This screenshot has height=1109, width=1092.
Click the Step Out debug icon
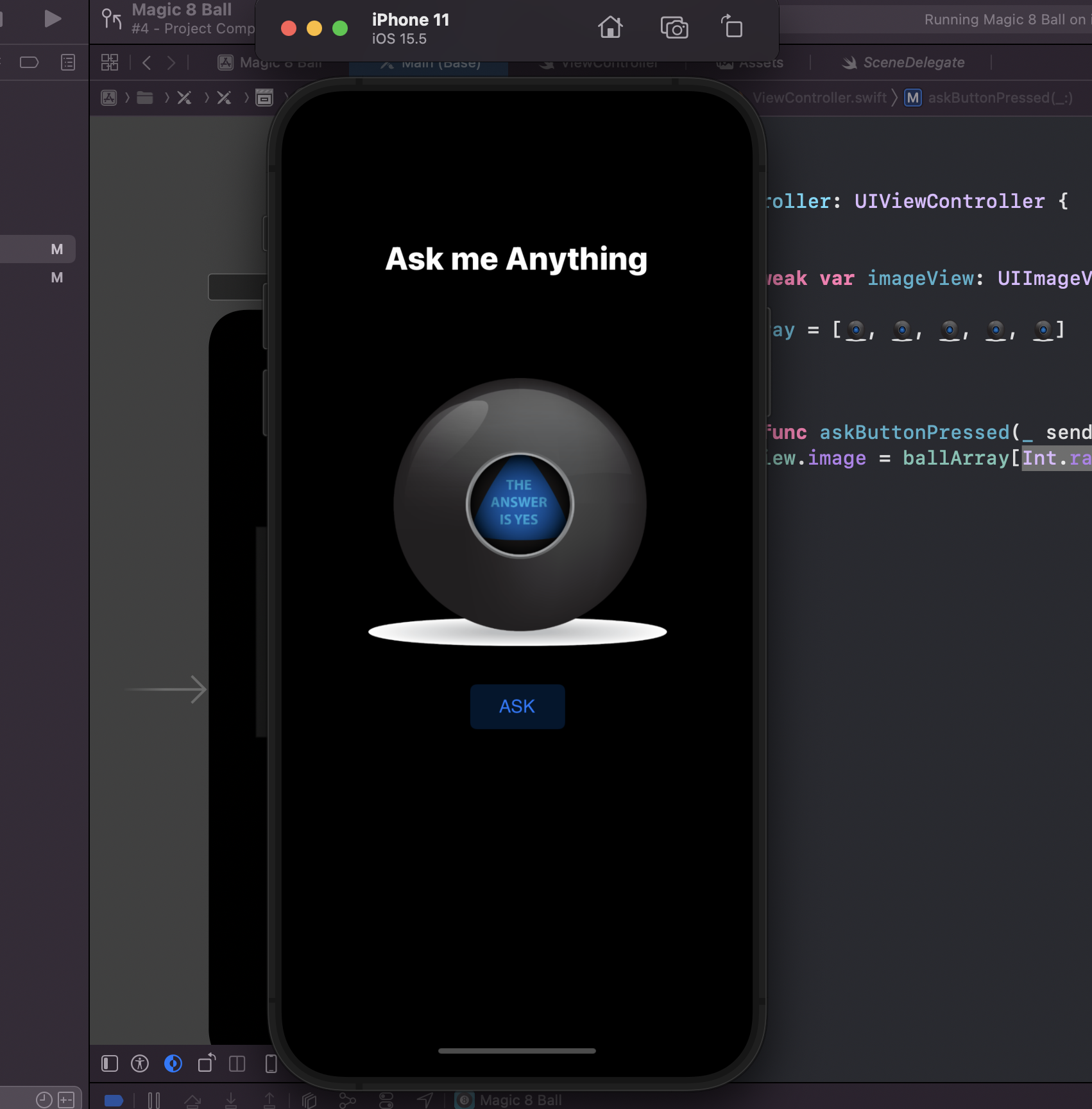click(x=269, y=1101)
